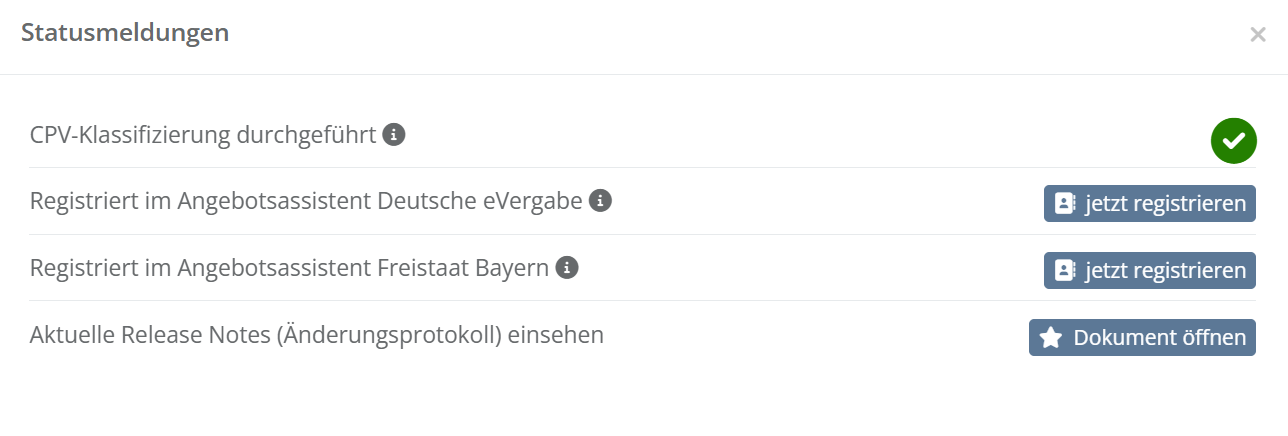The image size is (1288, 436).
Task: Click the Aktuelle Release Notes einsehen text
Action: click(317, 335)
